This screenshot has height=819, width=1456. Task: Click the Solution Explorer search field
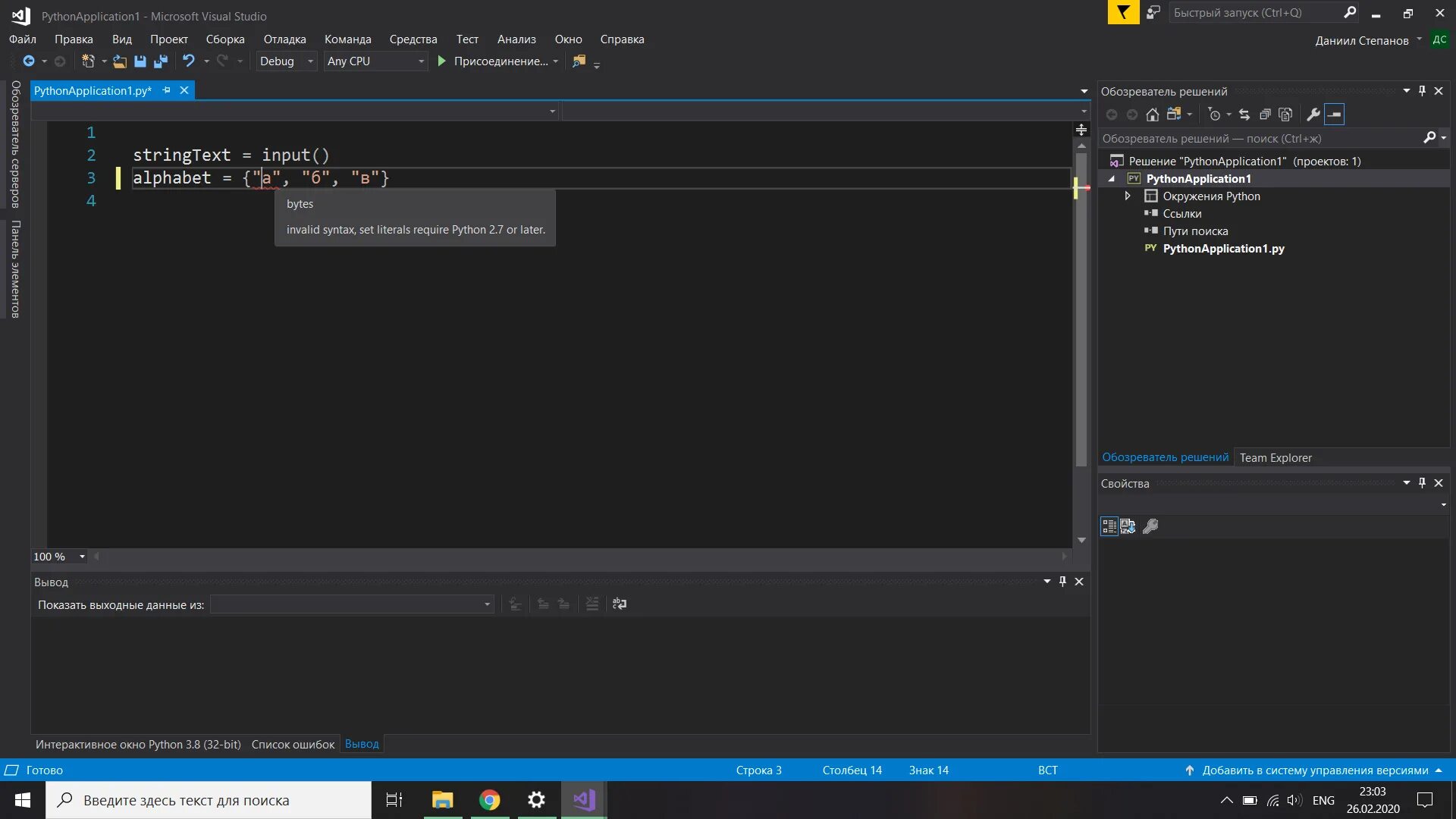pos(1260,138)
